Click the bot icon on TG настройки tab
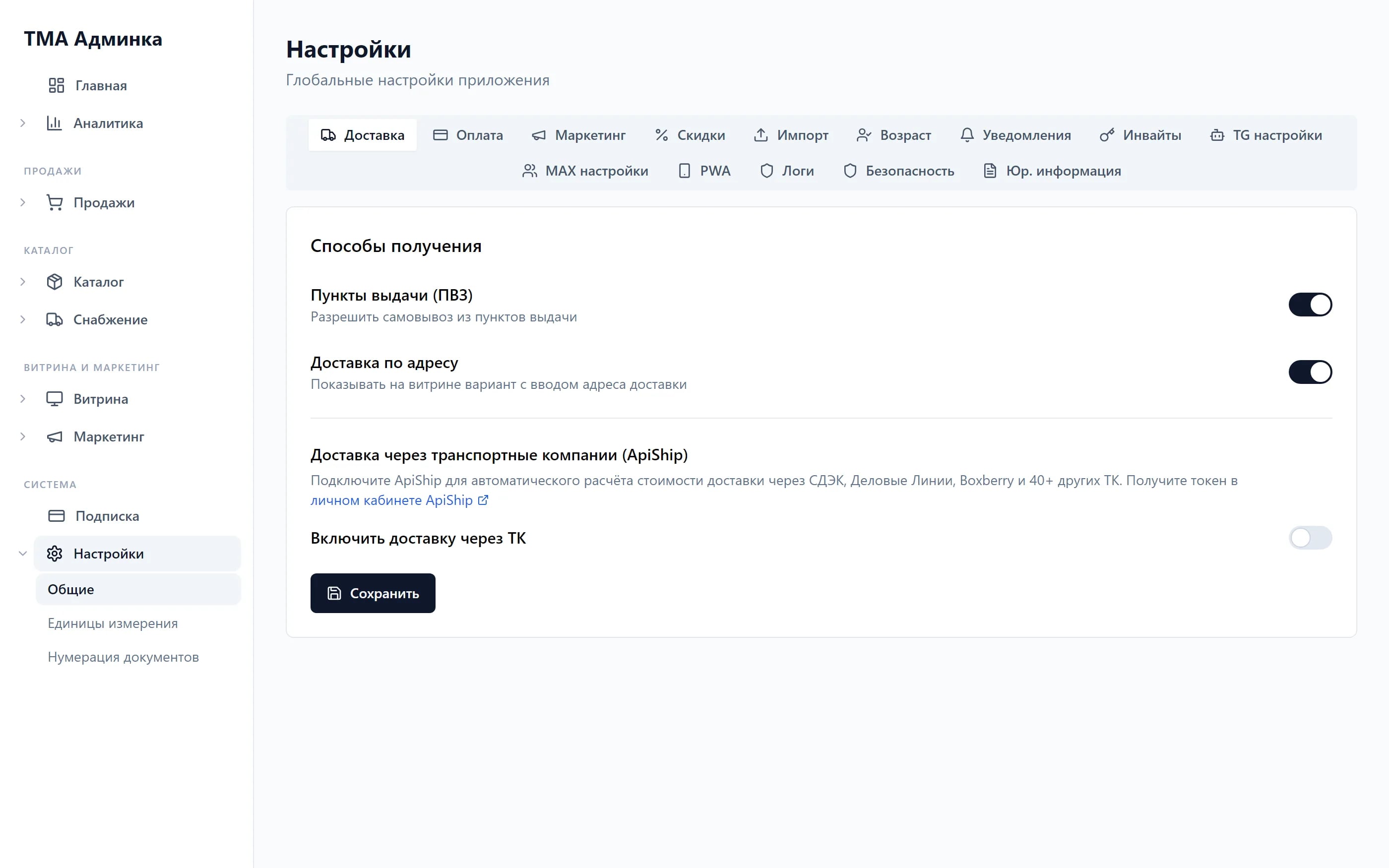1389x868 pixels. pyautogui.click(x=1217, y=135)
